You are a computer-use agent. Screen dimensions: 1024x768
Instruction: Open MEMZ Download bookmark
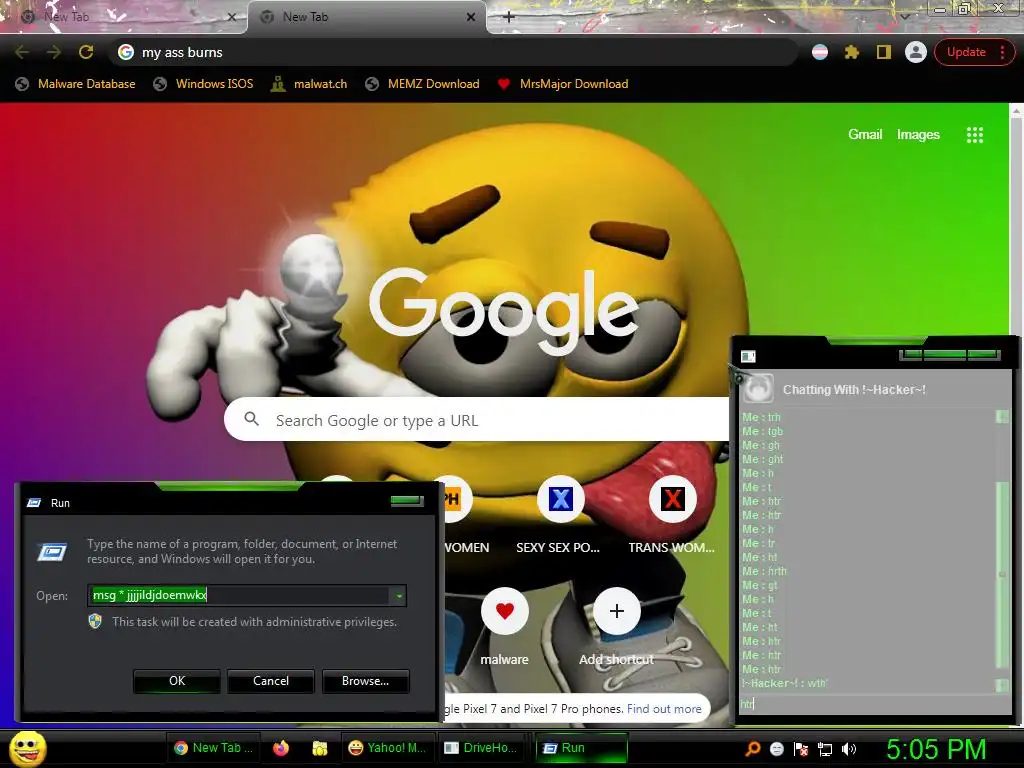(x=423, y=84)
